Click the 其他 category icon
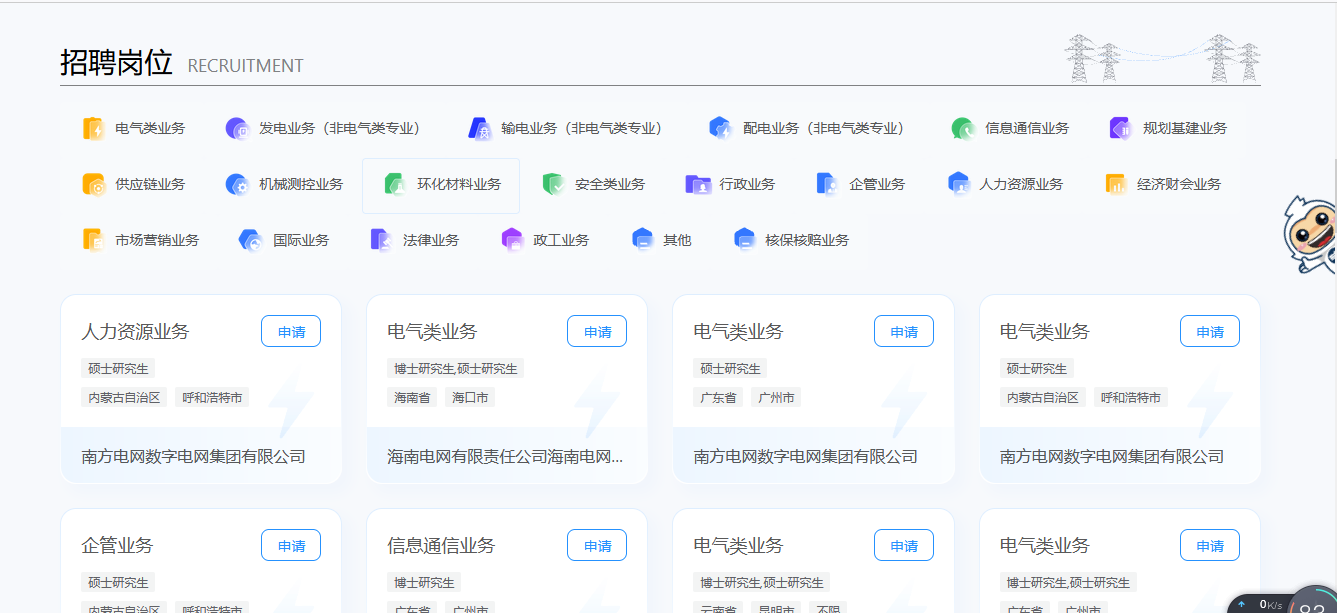 (643, 240)
